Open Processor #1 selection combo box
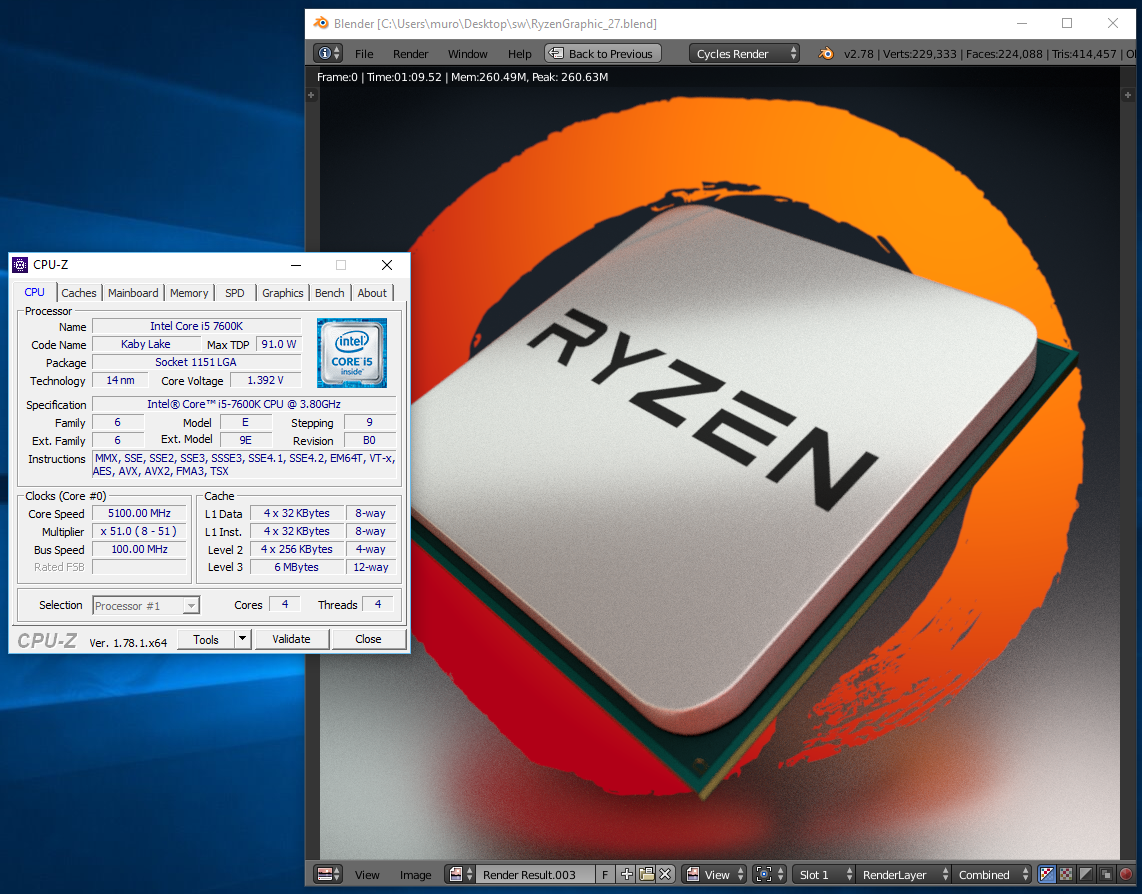The image size is (1142, 894). (146, 605)
